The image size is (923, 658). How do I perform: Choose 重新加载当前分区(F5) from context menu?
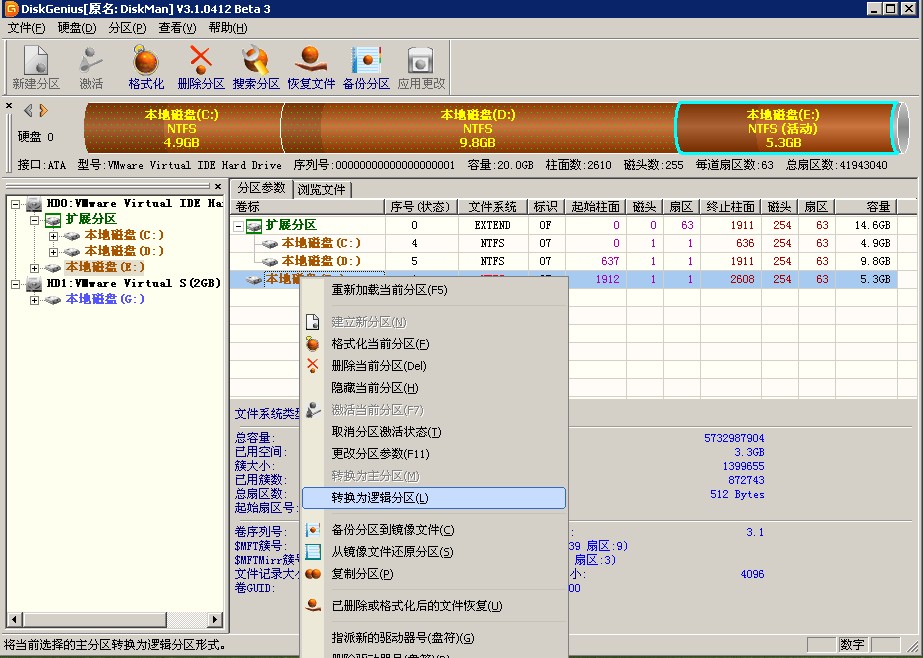(x=434, y=290)
